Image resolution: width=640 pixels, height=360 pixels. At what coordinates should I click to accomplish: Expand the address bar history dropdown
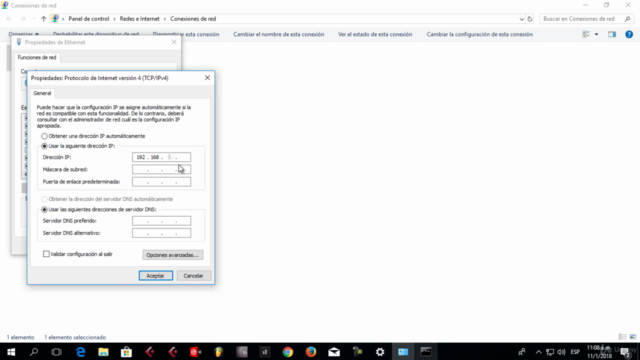click(522, 19)
